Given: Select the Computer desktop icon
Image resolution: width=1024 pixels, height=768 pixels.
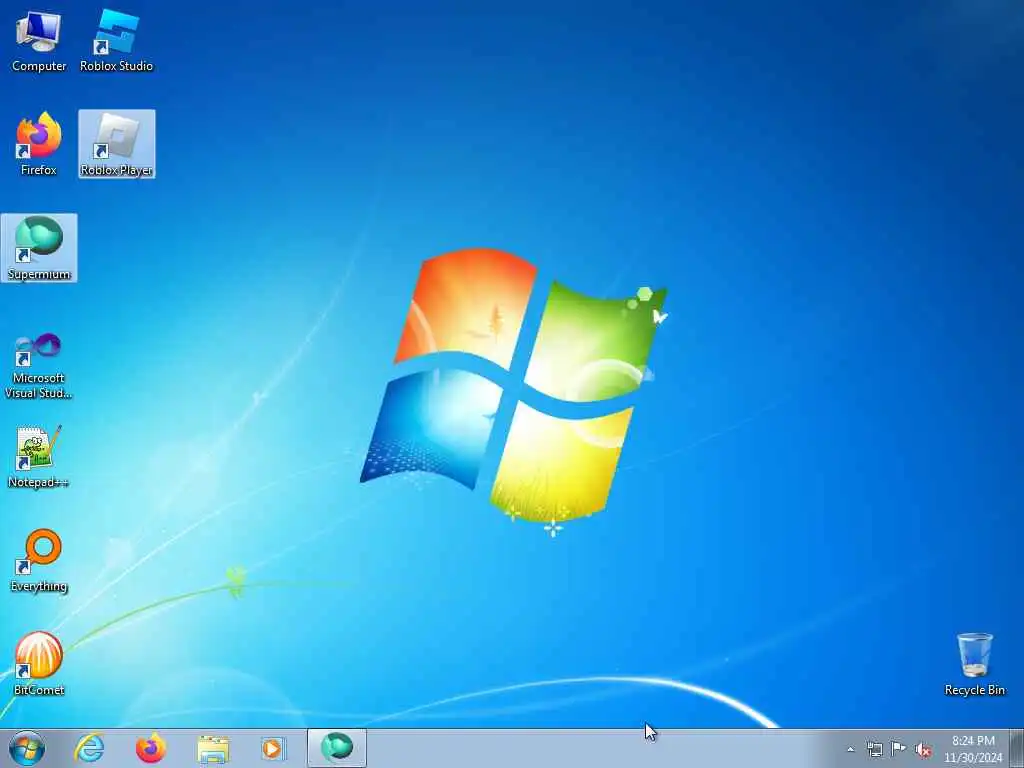Looking at the screenshot, I should tap(39, 40).
